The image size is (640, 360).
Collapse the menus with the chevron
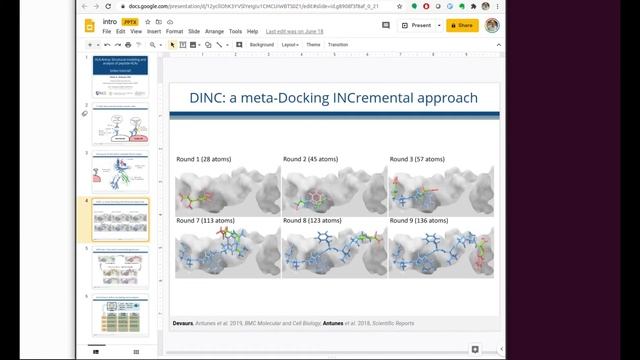click(499, 45)
